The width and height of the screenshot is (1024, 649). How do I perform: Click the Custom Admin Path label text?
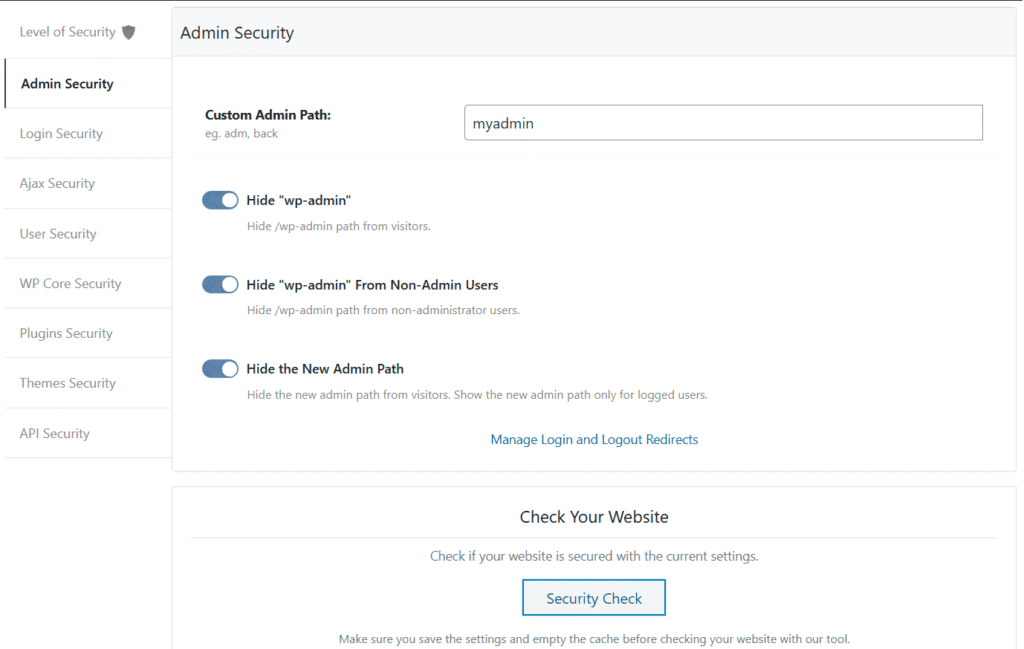(267, 115)
